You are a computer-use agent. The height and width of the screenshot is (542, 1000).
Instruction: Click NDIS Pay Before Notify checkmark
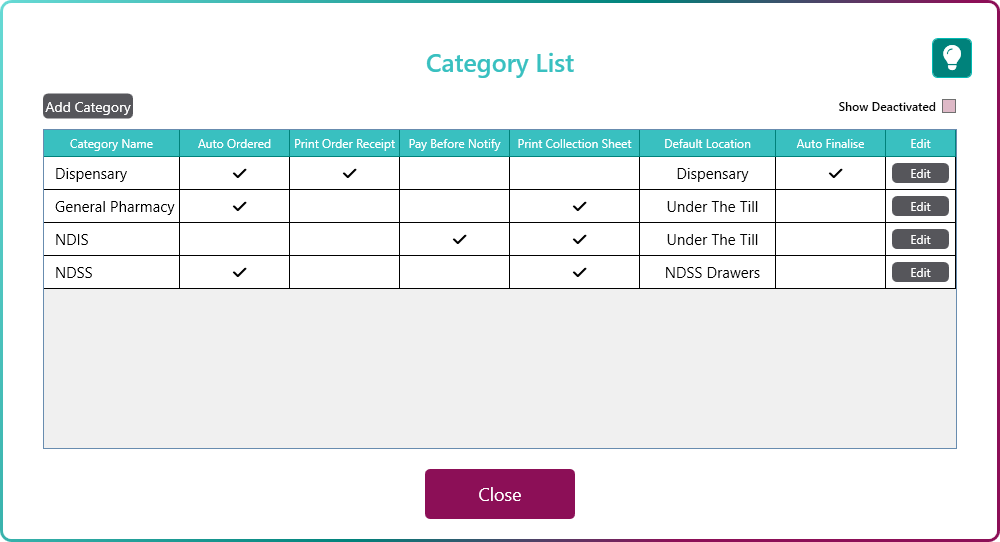459,240
